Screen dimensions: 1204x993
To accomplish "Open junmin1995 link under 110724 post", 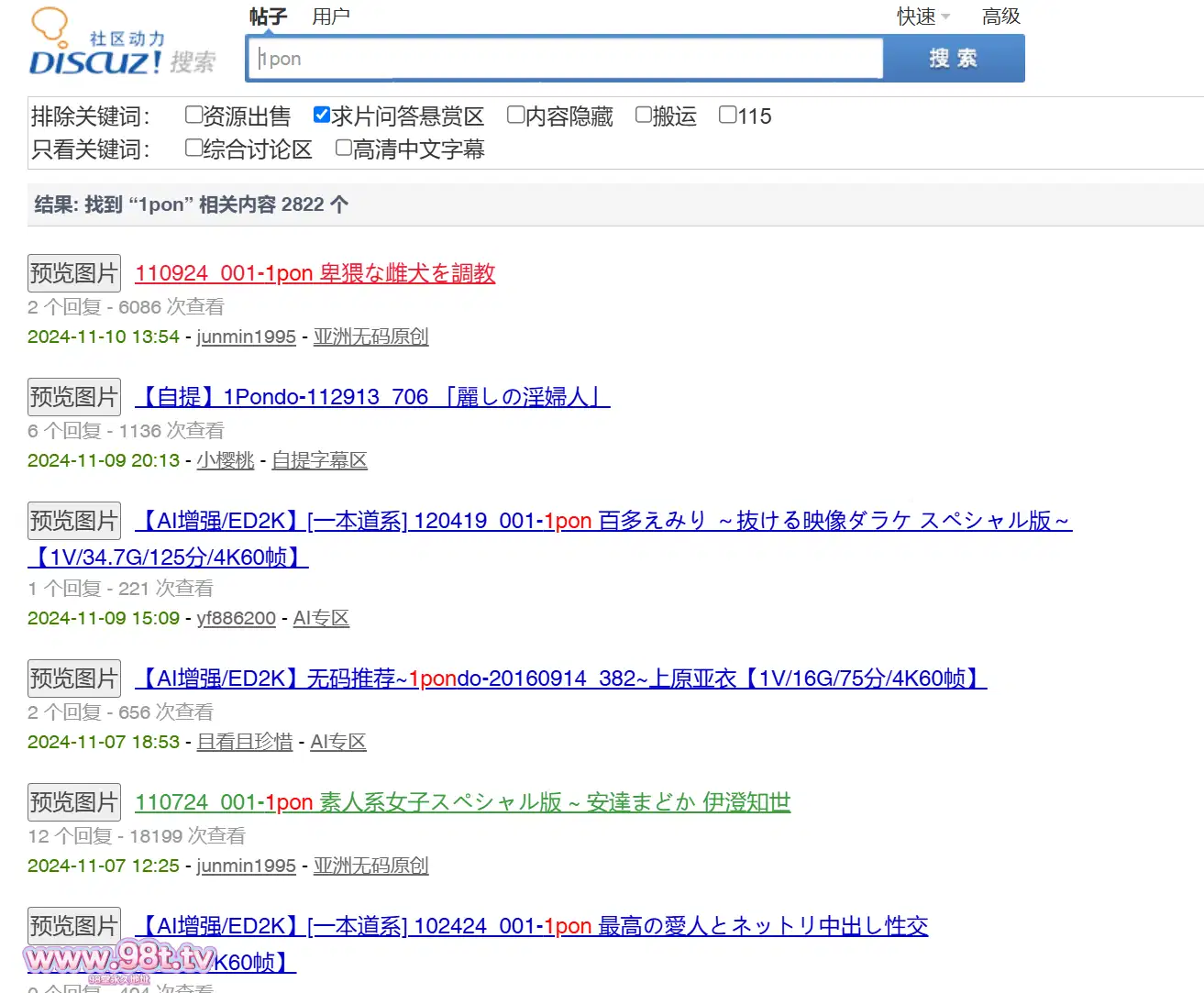I will pos(246,866).
